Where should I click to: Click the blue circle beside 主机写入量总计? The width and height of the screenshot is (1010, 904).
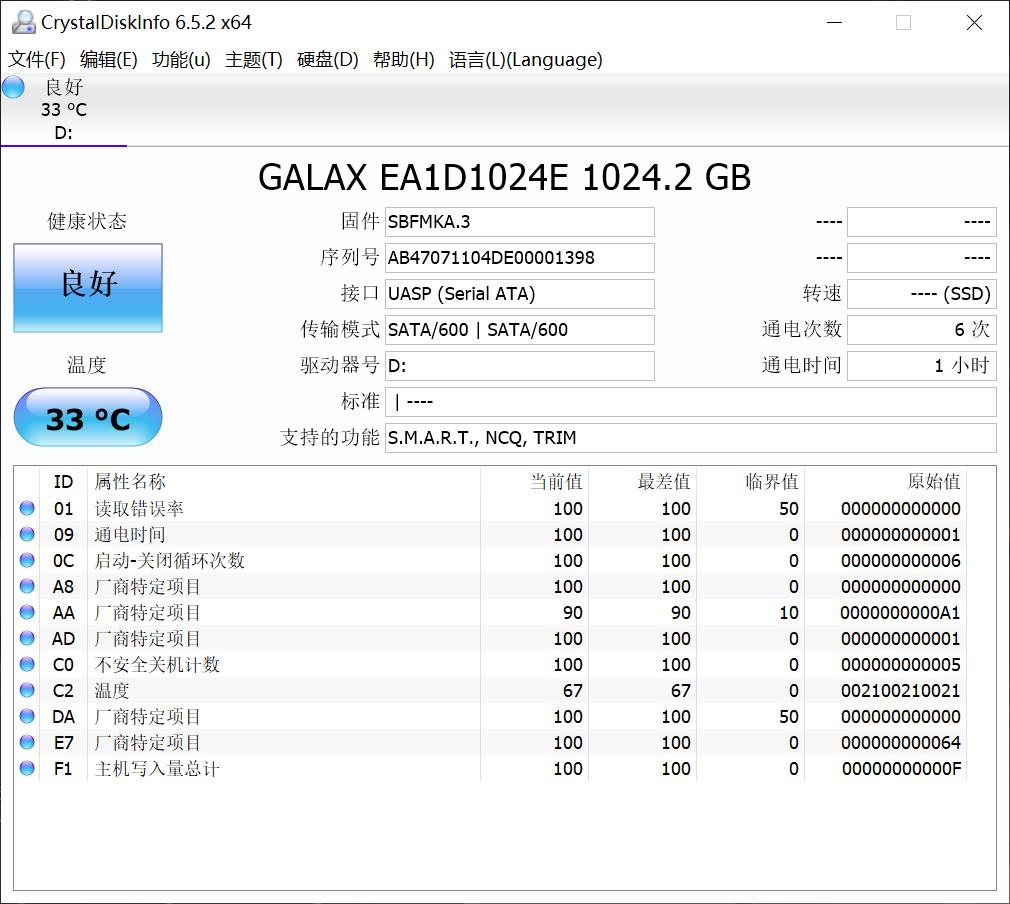(26, 768)
